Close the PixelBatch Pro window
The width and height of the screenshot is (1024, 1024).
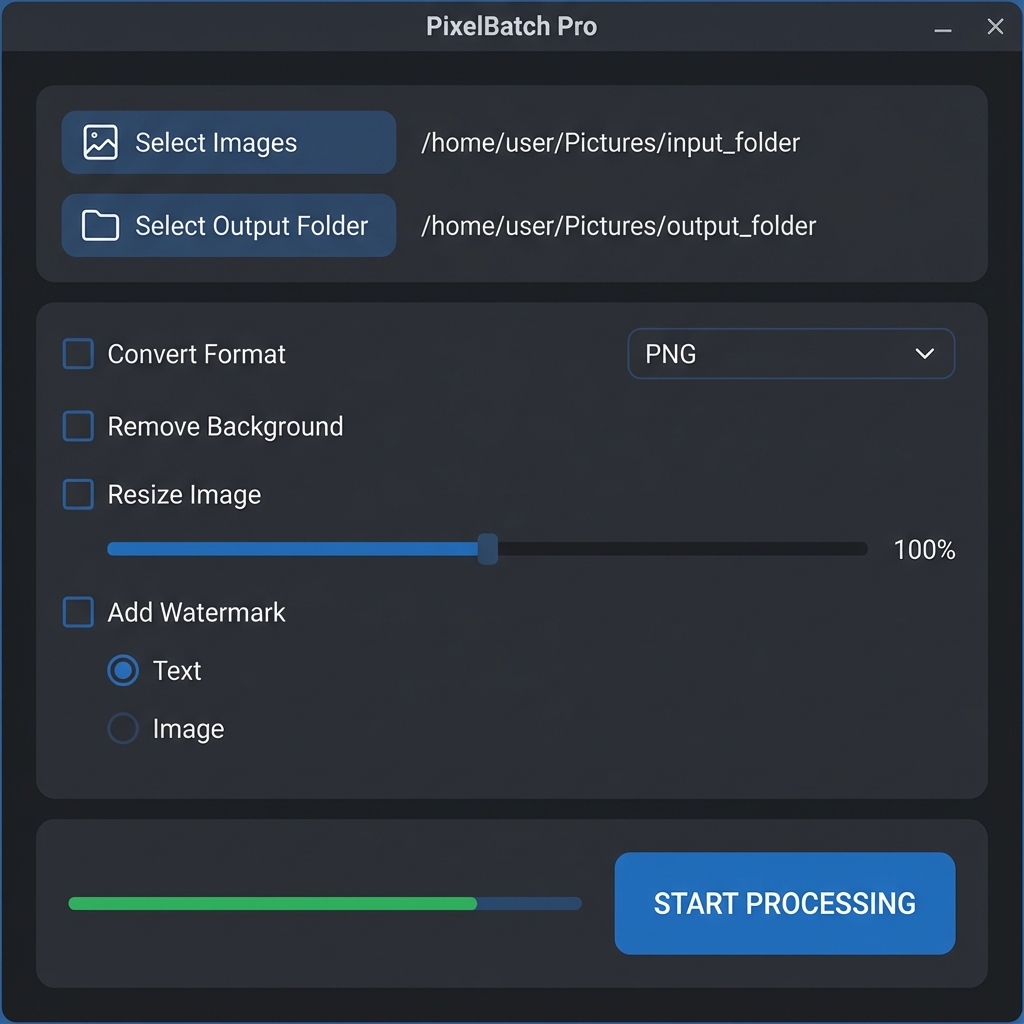coord(995,27)
